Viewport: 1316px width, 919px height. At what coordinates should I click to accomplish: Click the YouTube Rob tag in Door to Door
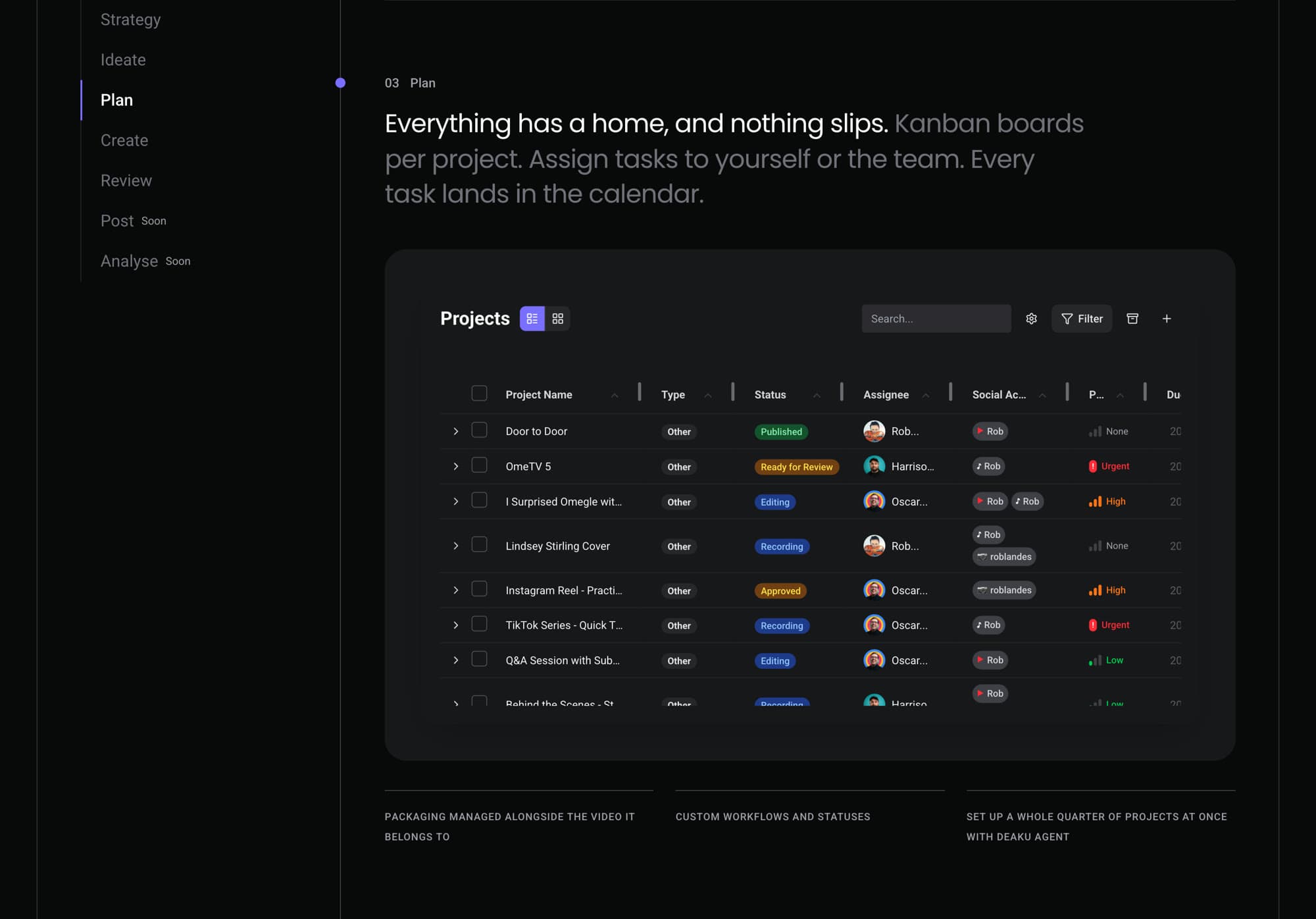990,431
